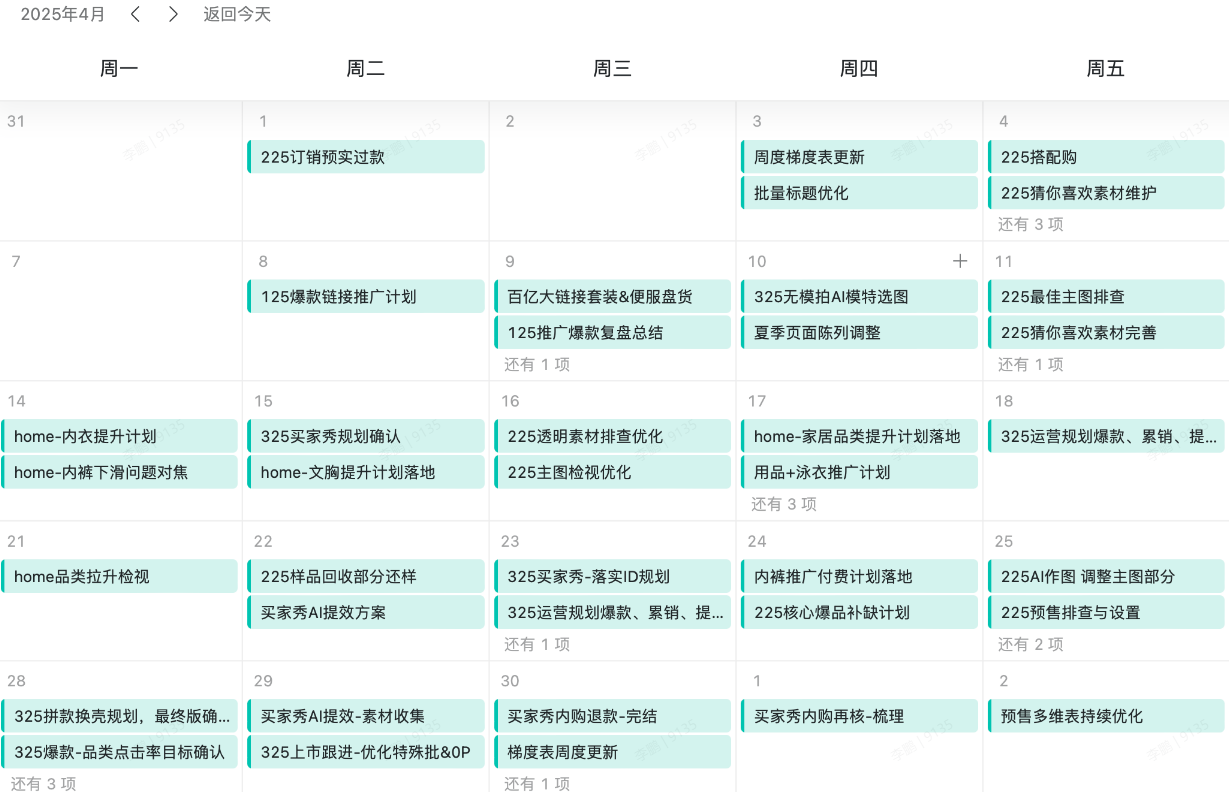Image resolution: width=1229 pixels, height=792 pixels.
Task: Open 325运营规划爆款 event on April 18
Action: tap(1106, 437)
